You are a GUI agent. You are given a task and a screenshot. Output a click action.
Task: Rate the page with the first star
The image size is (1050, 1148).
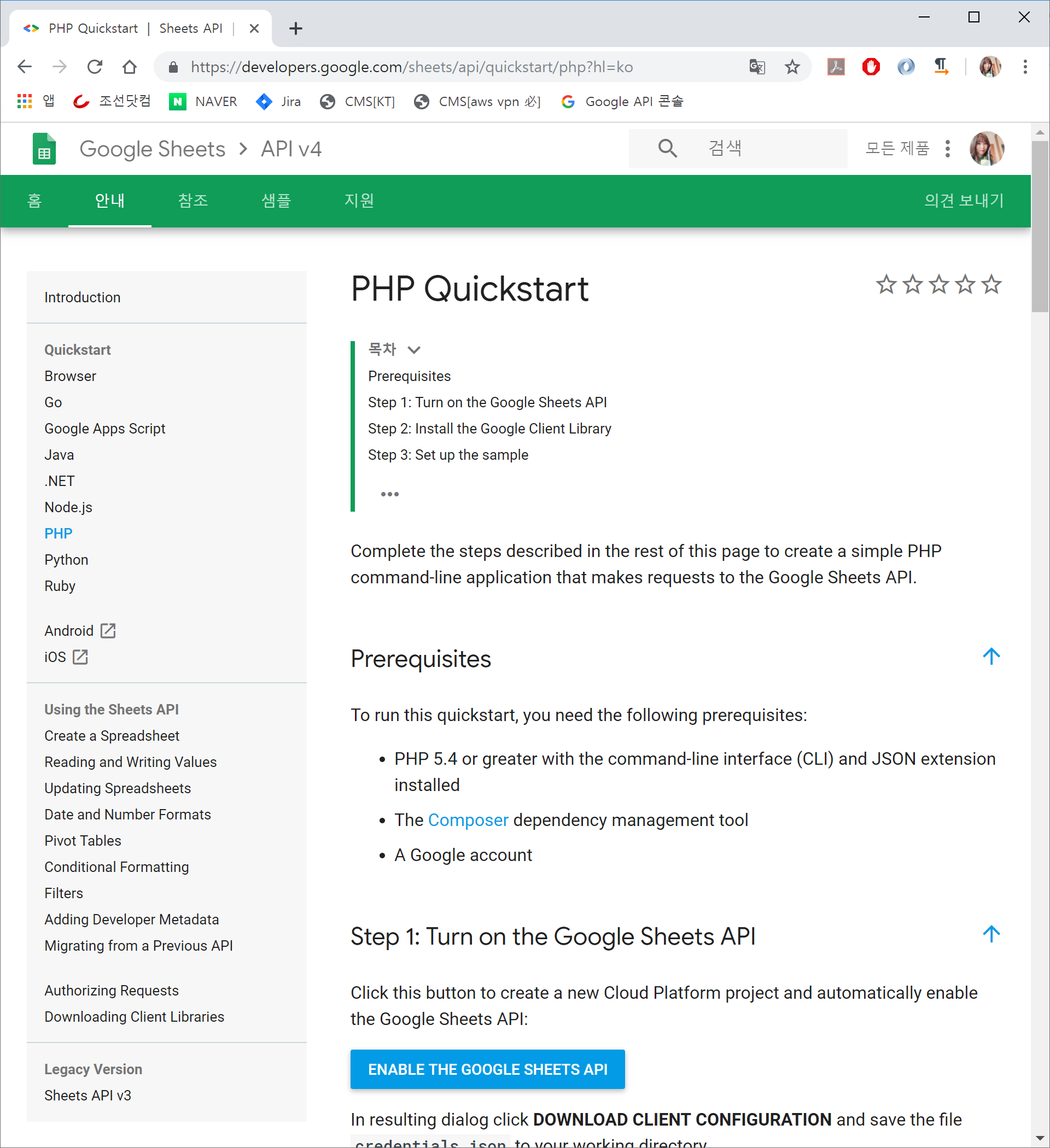886,284
